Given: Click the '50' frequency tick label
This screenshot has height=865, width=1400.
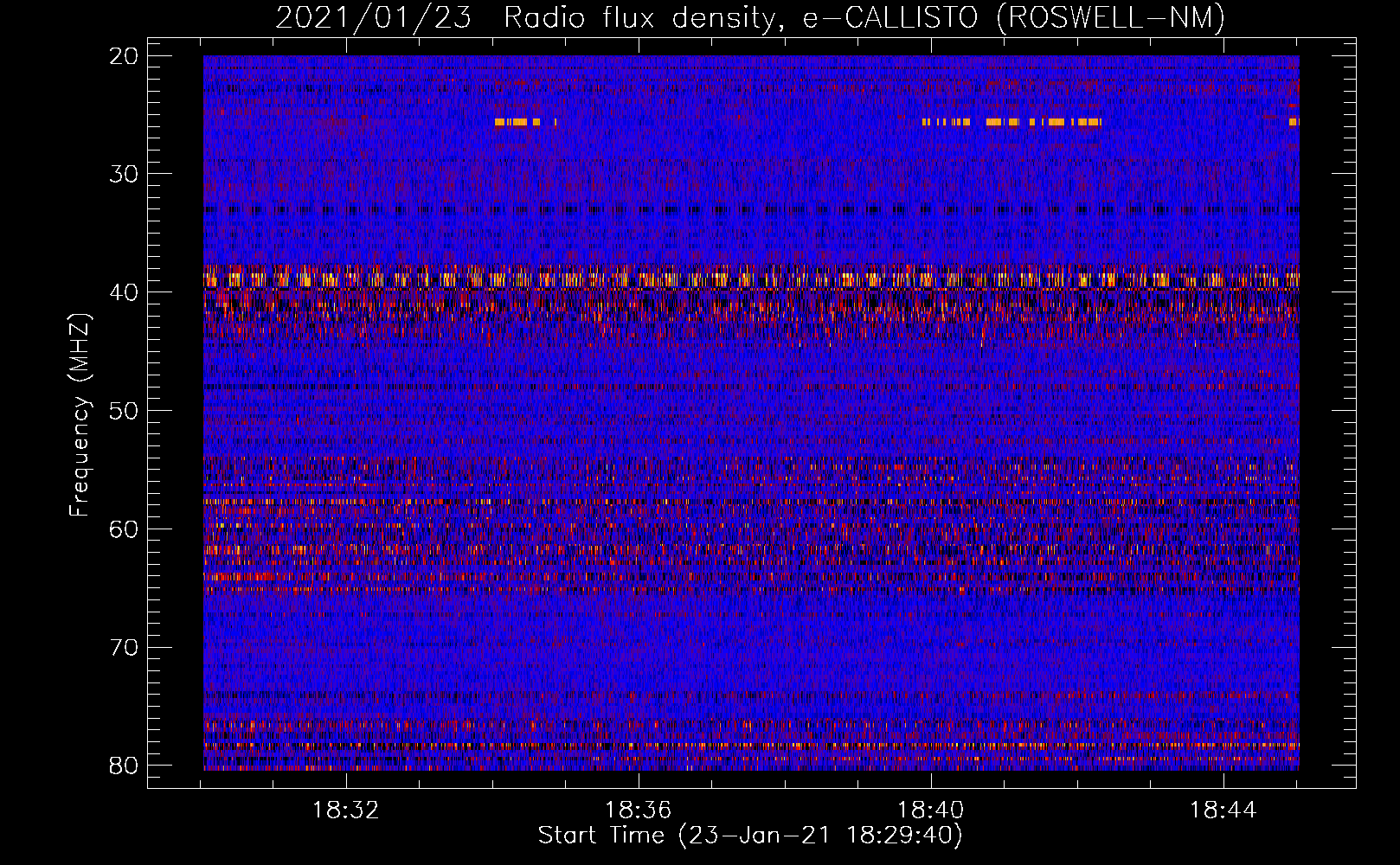Looking at the screenshot, I should coord(125,411).
